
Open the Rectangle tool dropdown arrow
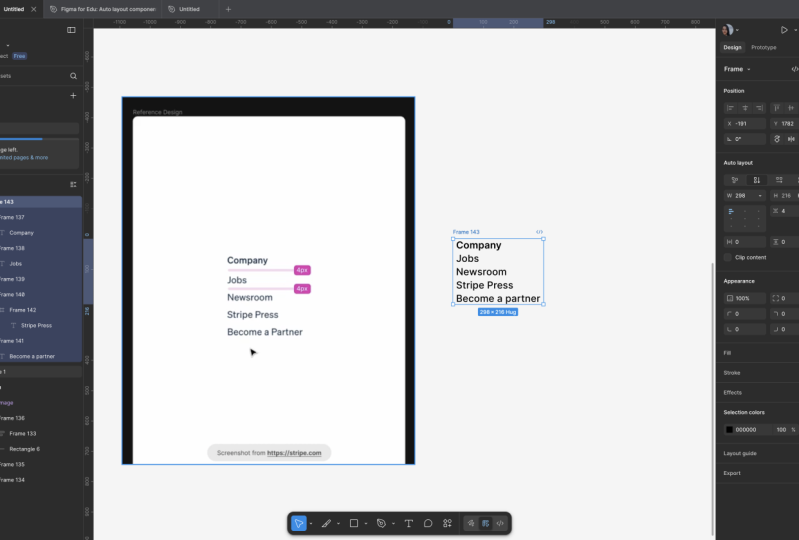366,524
